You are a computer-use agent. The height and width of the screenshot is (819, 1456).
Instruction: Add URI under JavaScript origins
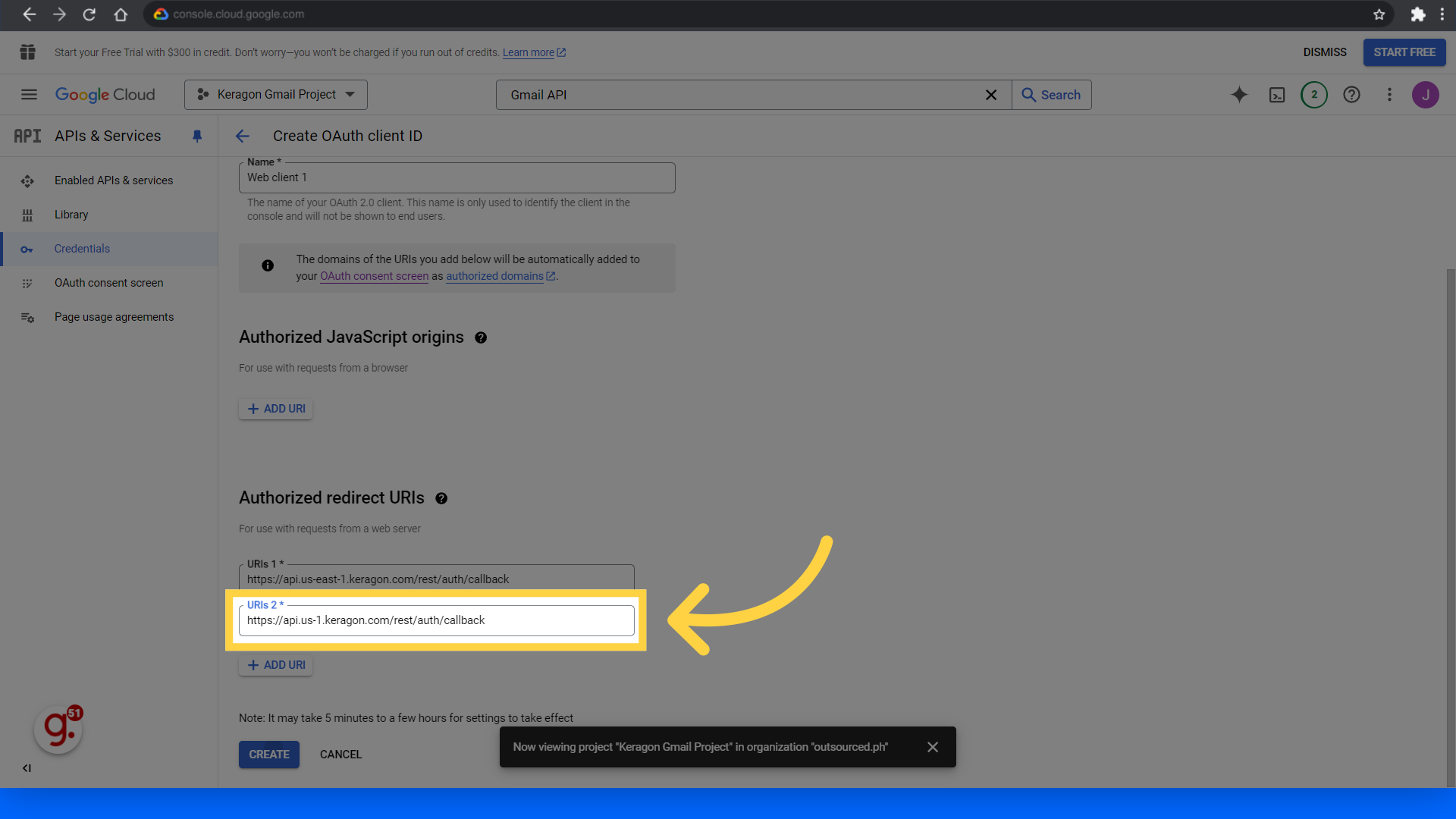(276, 409)
